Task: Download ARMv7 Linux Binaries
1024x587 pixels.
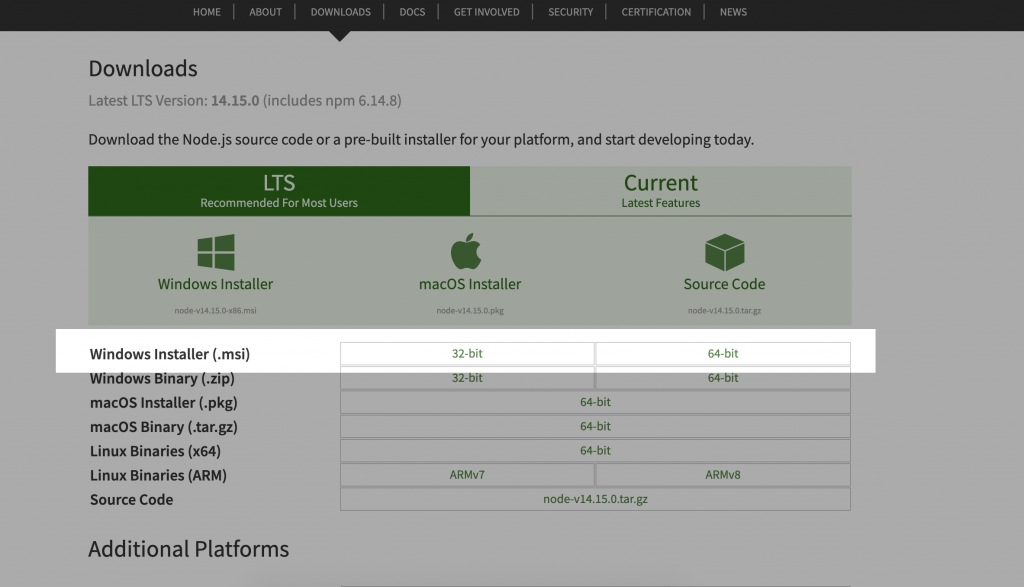Action: [467, 475]
